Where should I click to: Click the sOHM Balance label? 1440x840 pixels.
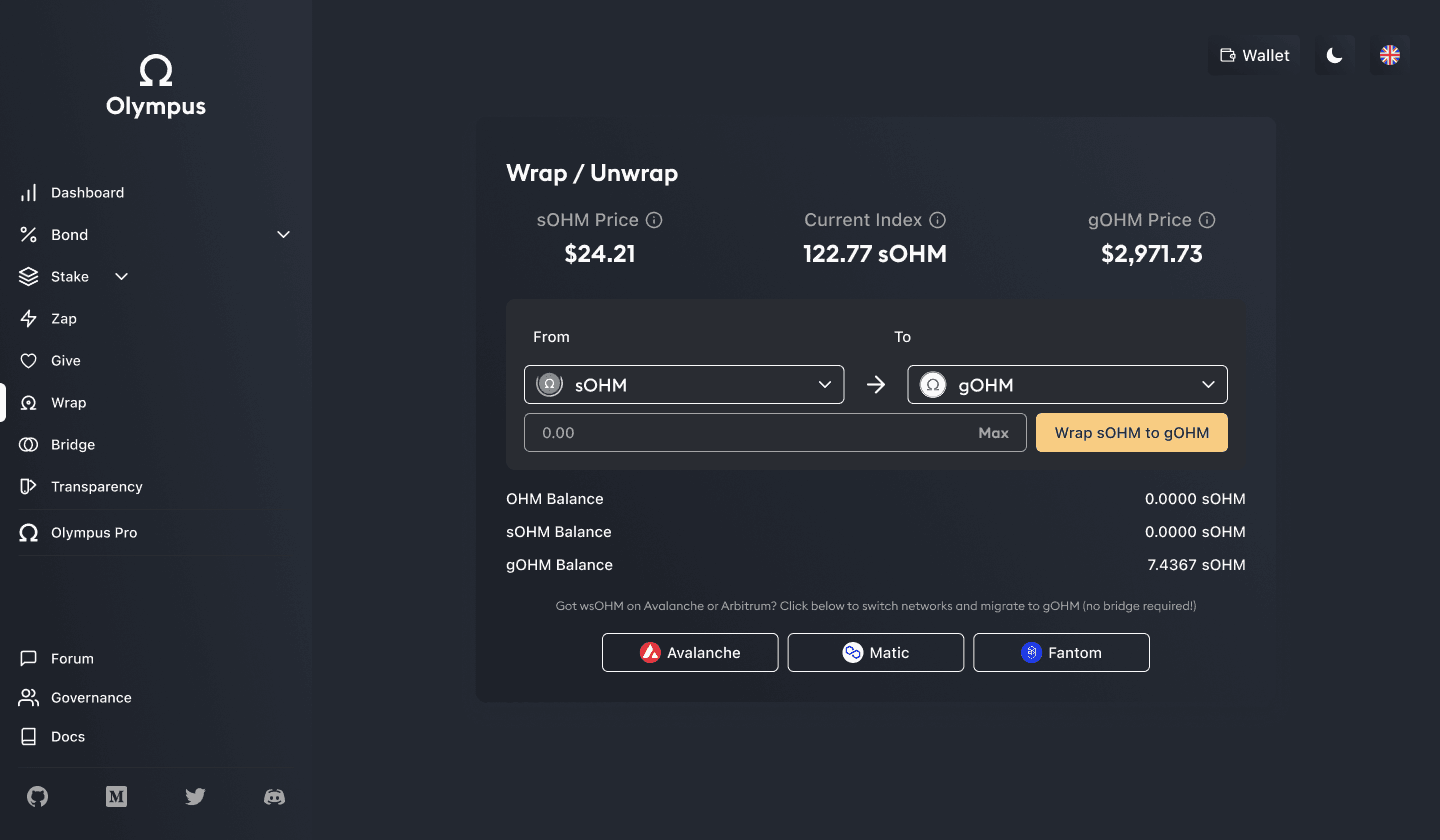coord(559,532)
